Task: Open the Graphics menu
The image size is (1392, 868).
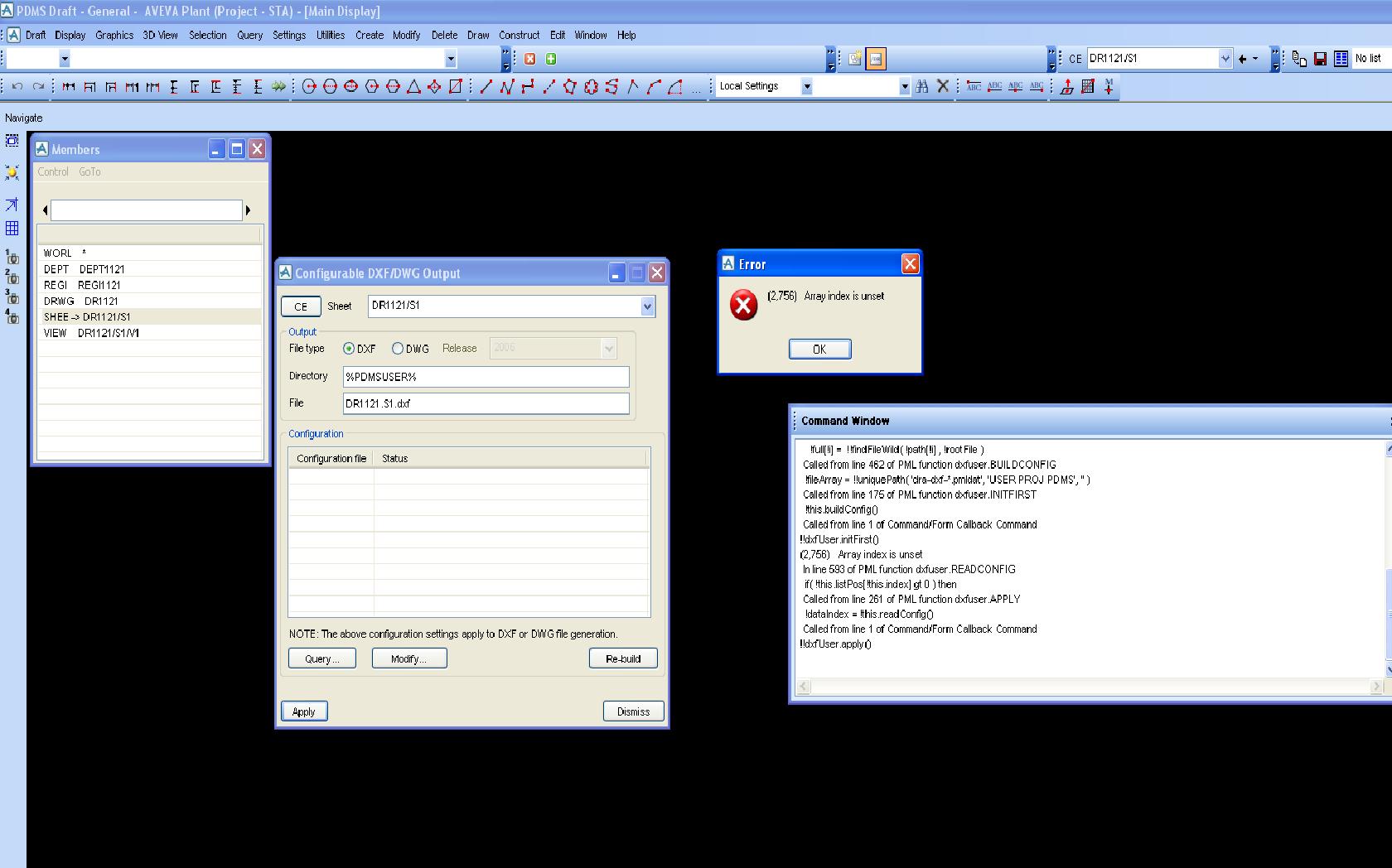Action: coord(114,35)
